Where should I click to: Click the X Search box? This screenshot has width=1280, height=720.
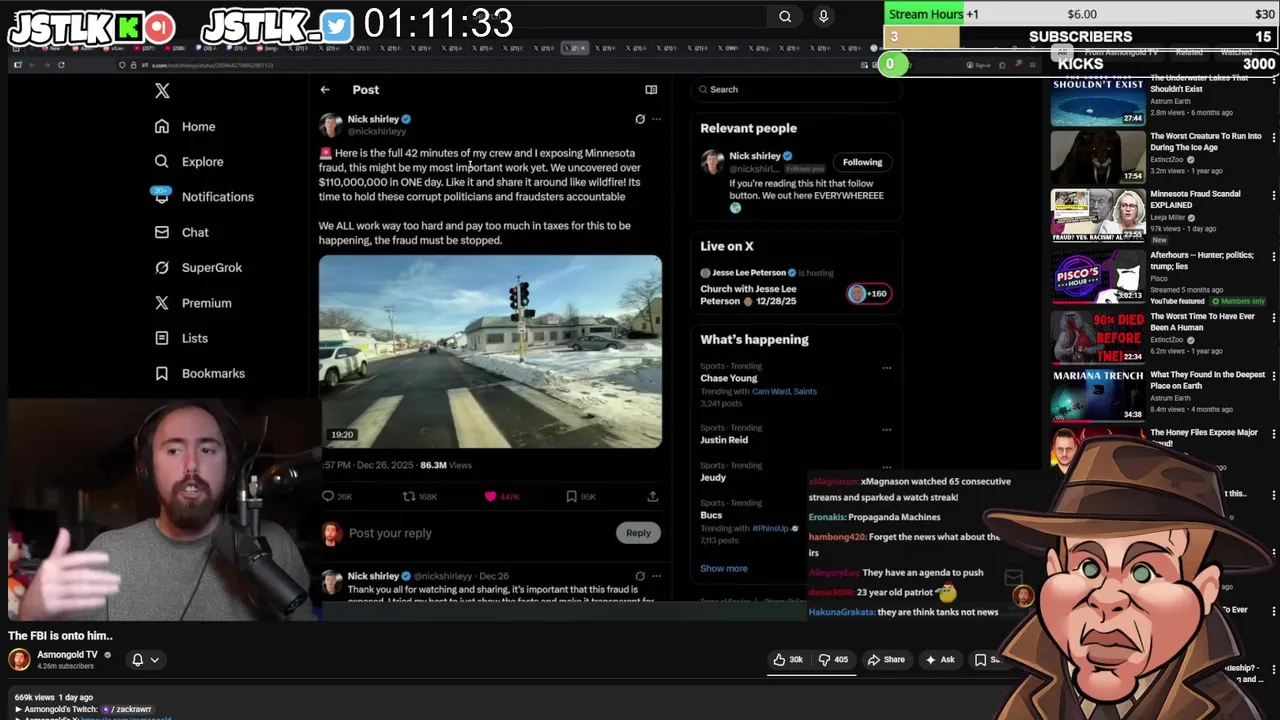coord(798,89)
